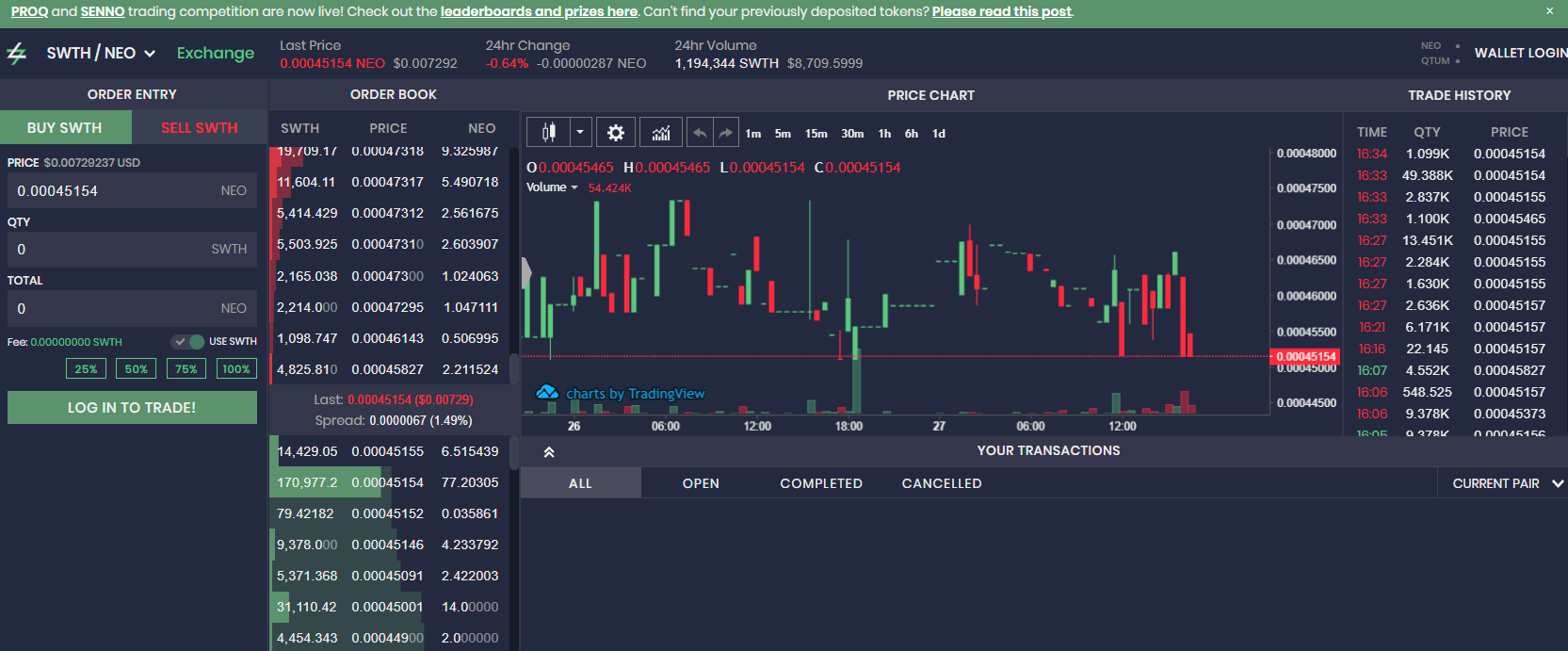
Task: Click WALLET LOGIN
Action: [1520, 53]
